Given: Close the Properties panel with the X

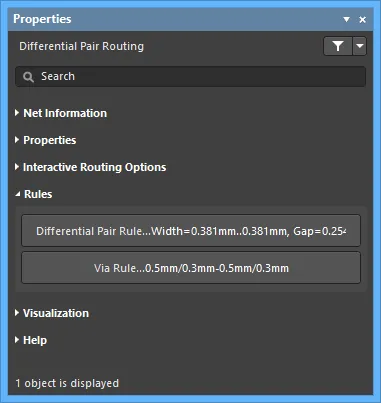Looking at the screenshot, I should pyautogui.click(x=362, y=20).
